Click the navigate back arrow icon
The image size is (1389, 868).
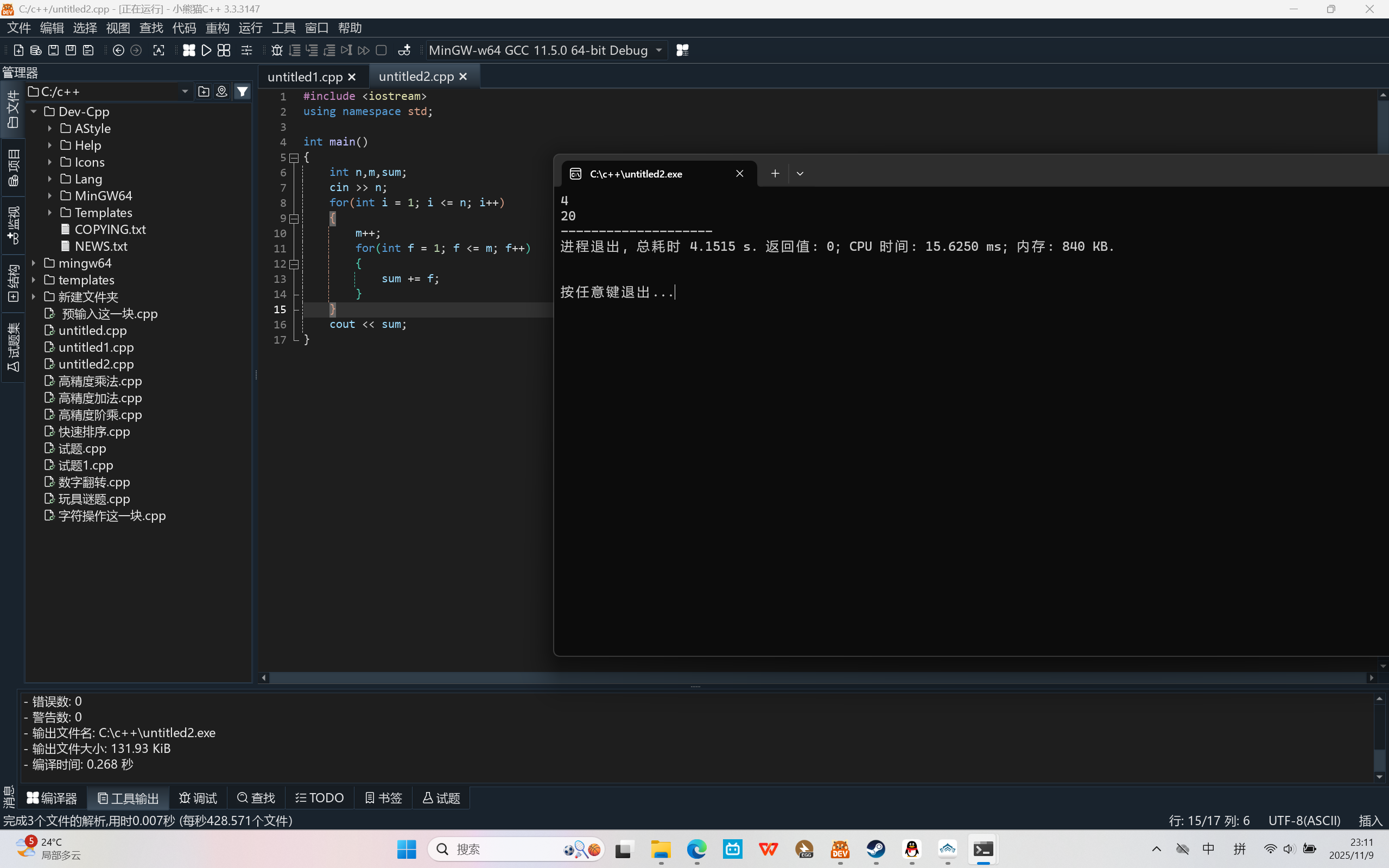tap(118, 50)
